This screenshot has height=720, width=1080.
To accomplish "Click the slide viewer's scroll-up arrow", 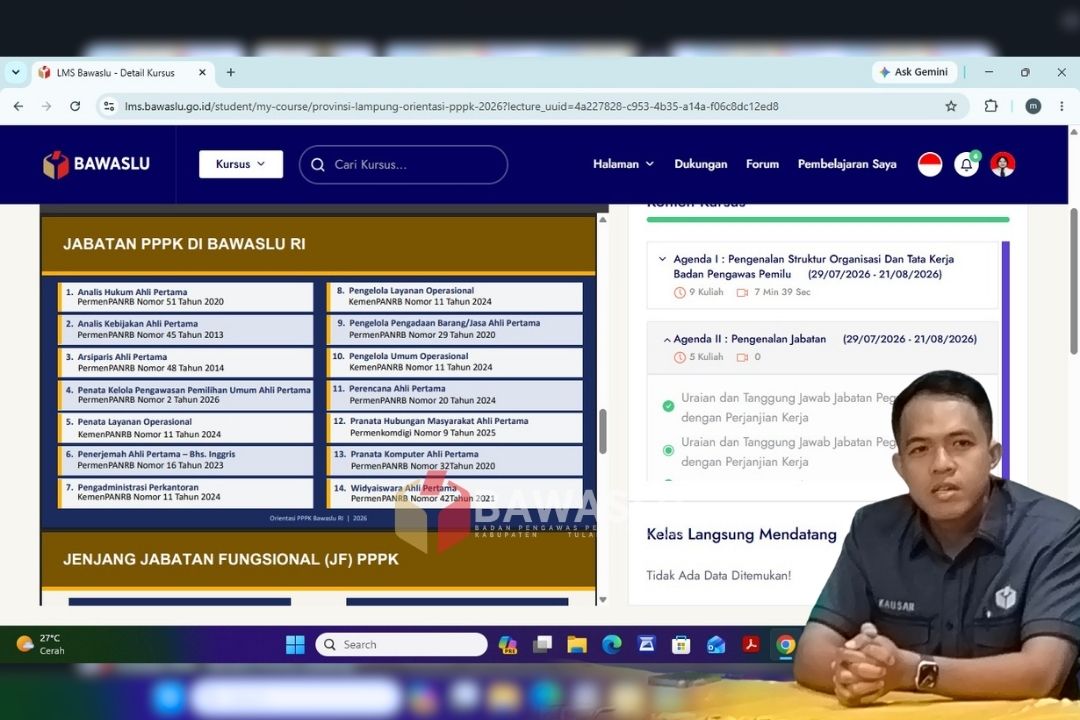I will point(603,220).
